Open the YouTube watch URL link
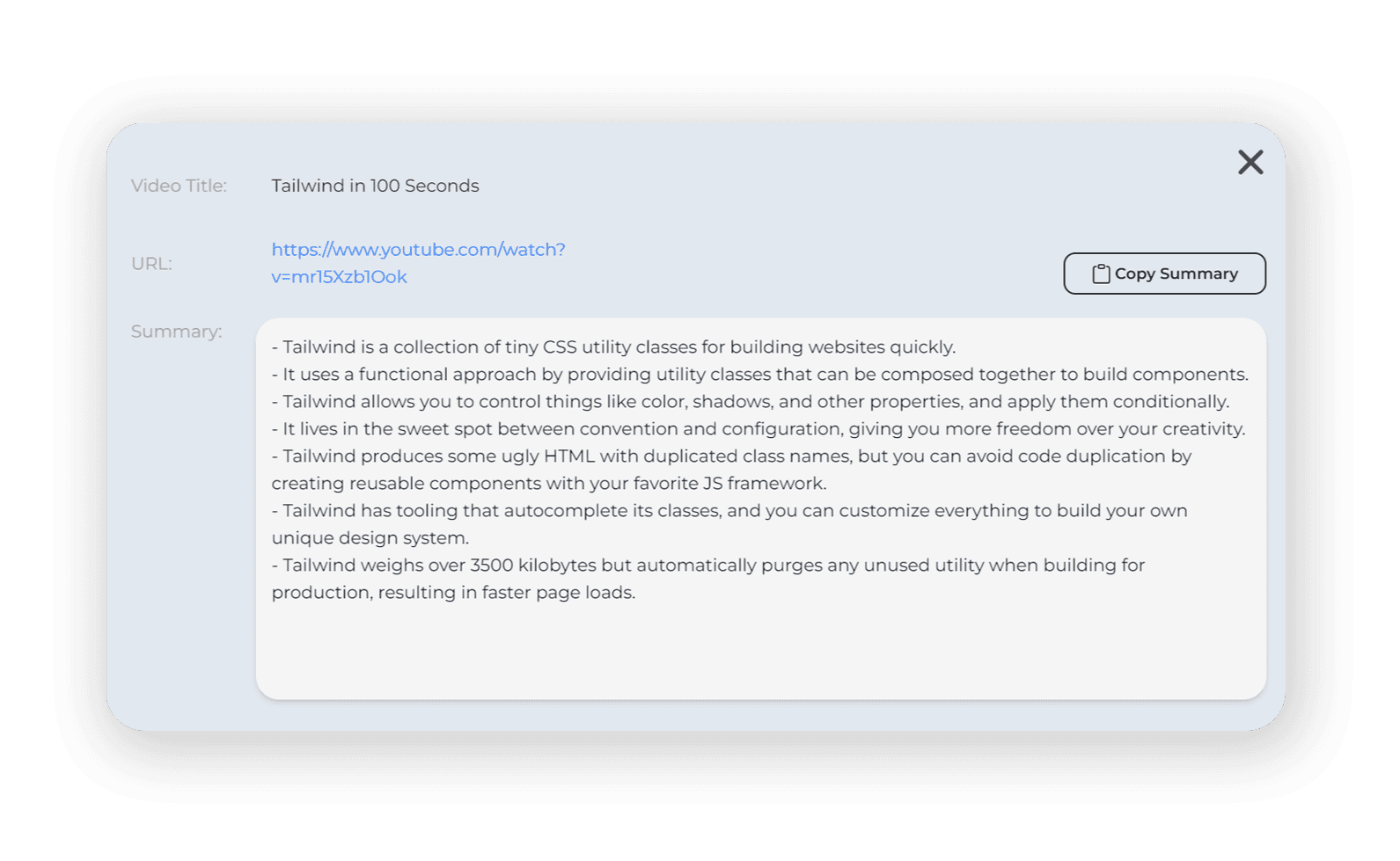 coord(418,250)
